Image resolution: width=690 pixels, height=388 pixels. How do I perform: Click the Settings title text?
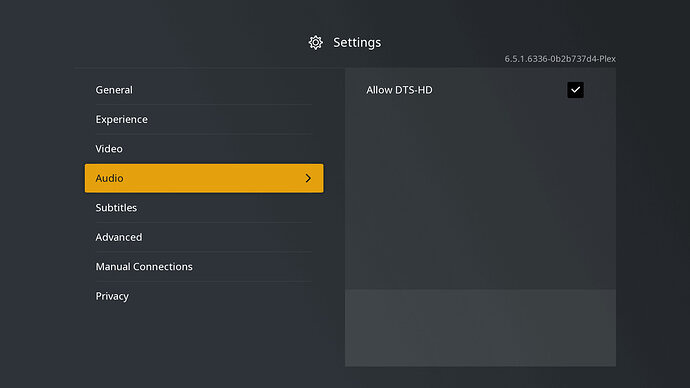pos(357,43)
